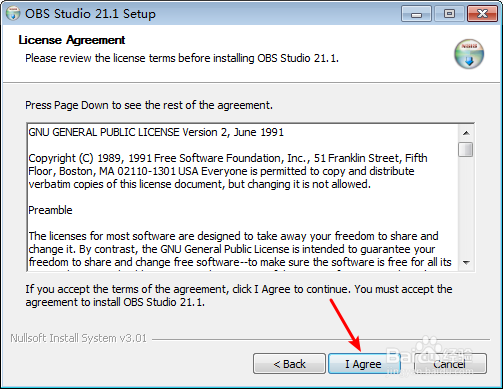Click the paragraph starting 'The licenses for most software'
503x389 pixels.
(240, 249)
